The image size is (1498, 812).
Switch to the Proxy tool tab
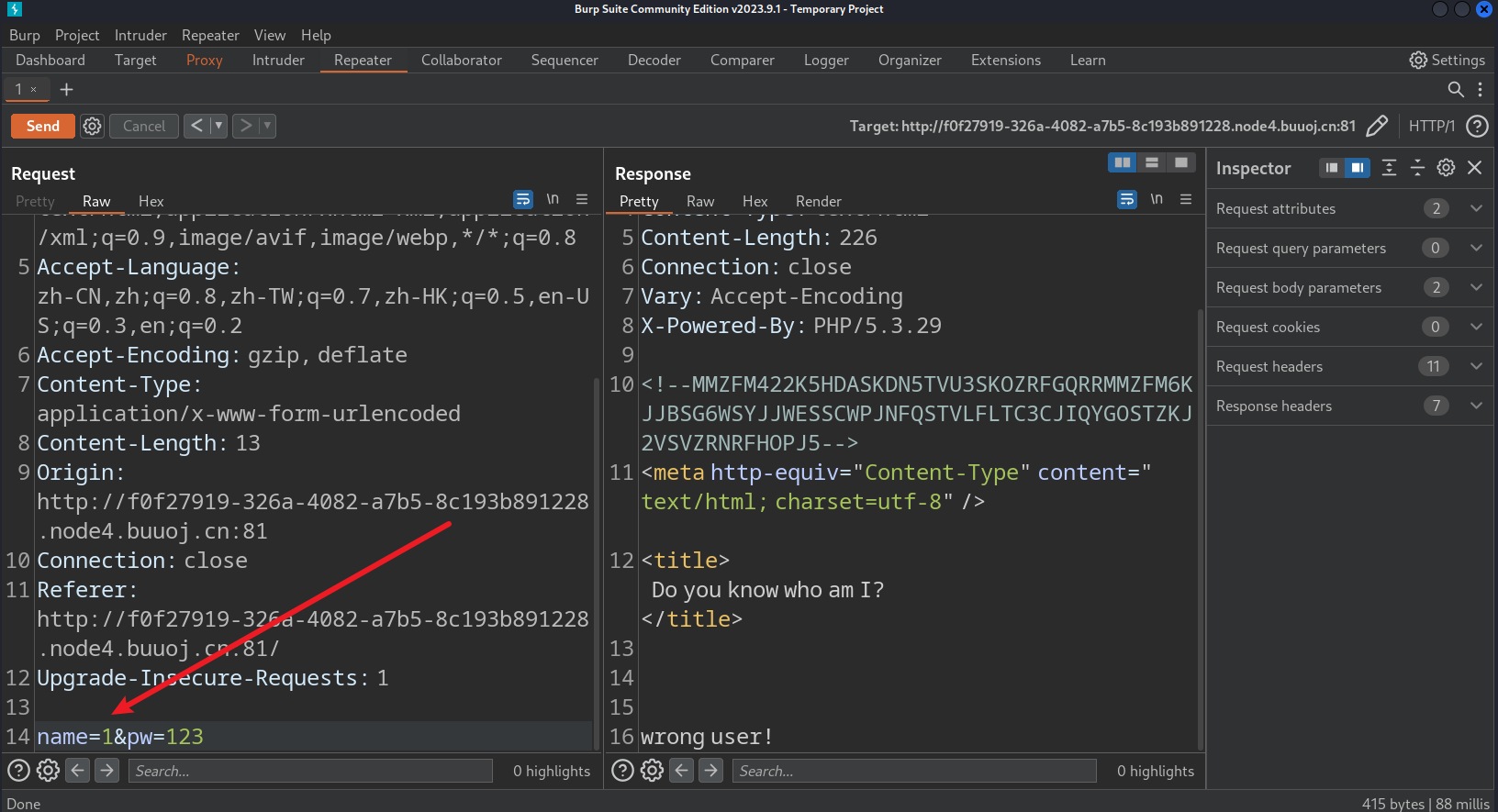pos(204,60)
